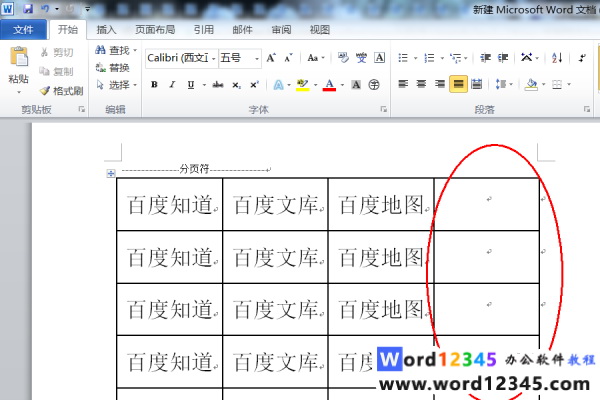This screenshot has width=600, height=400.
Task: Center the text alignment
Action: click(421, 84)
